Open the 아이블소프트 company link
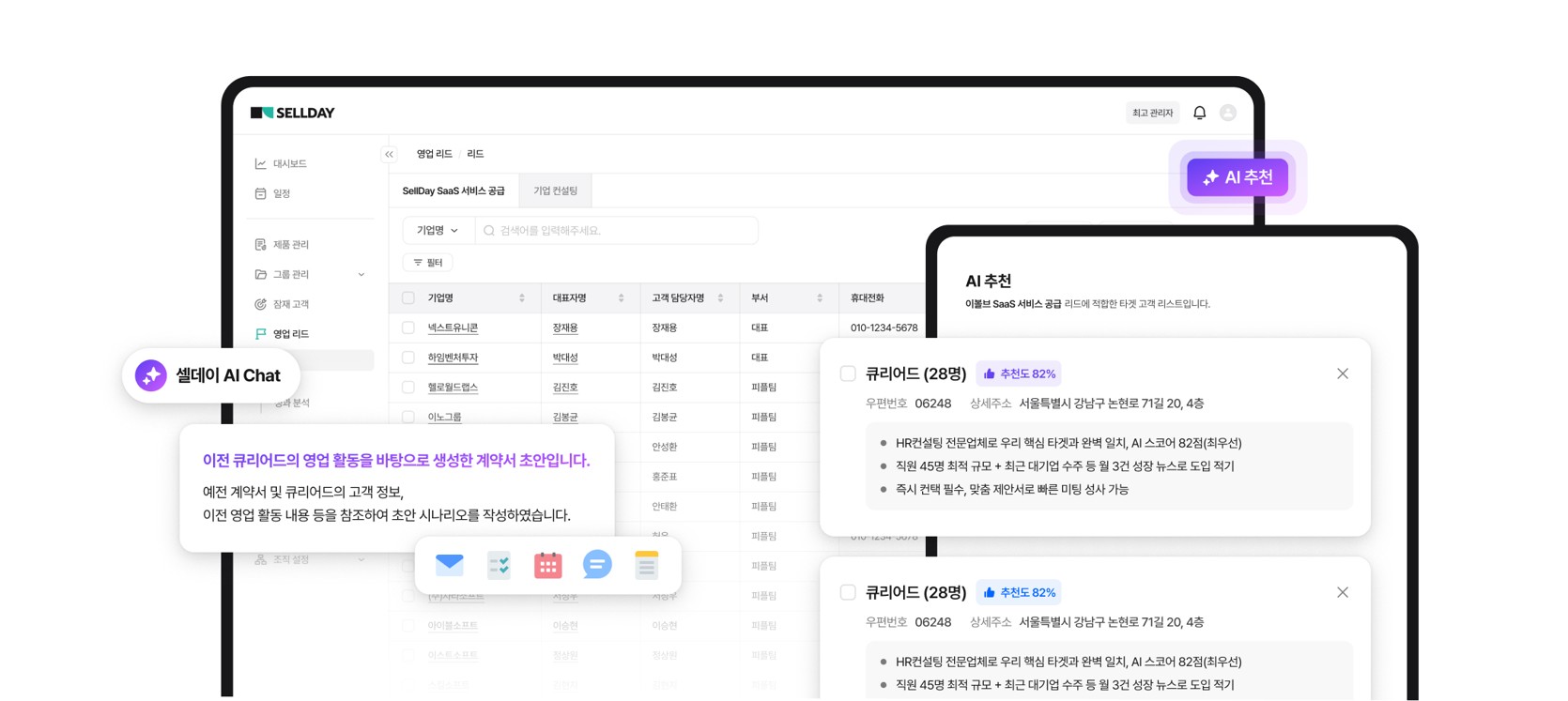The height and width of the screenshot is (701, 1568). [453, 626]
